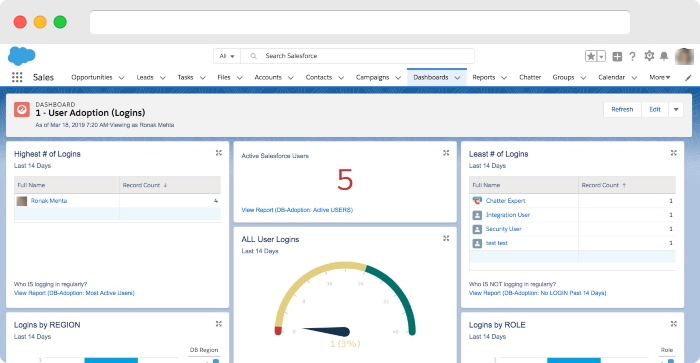Open the Calendar tab
Viewport: 700px width, 363px height.
click(612, 77)
